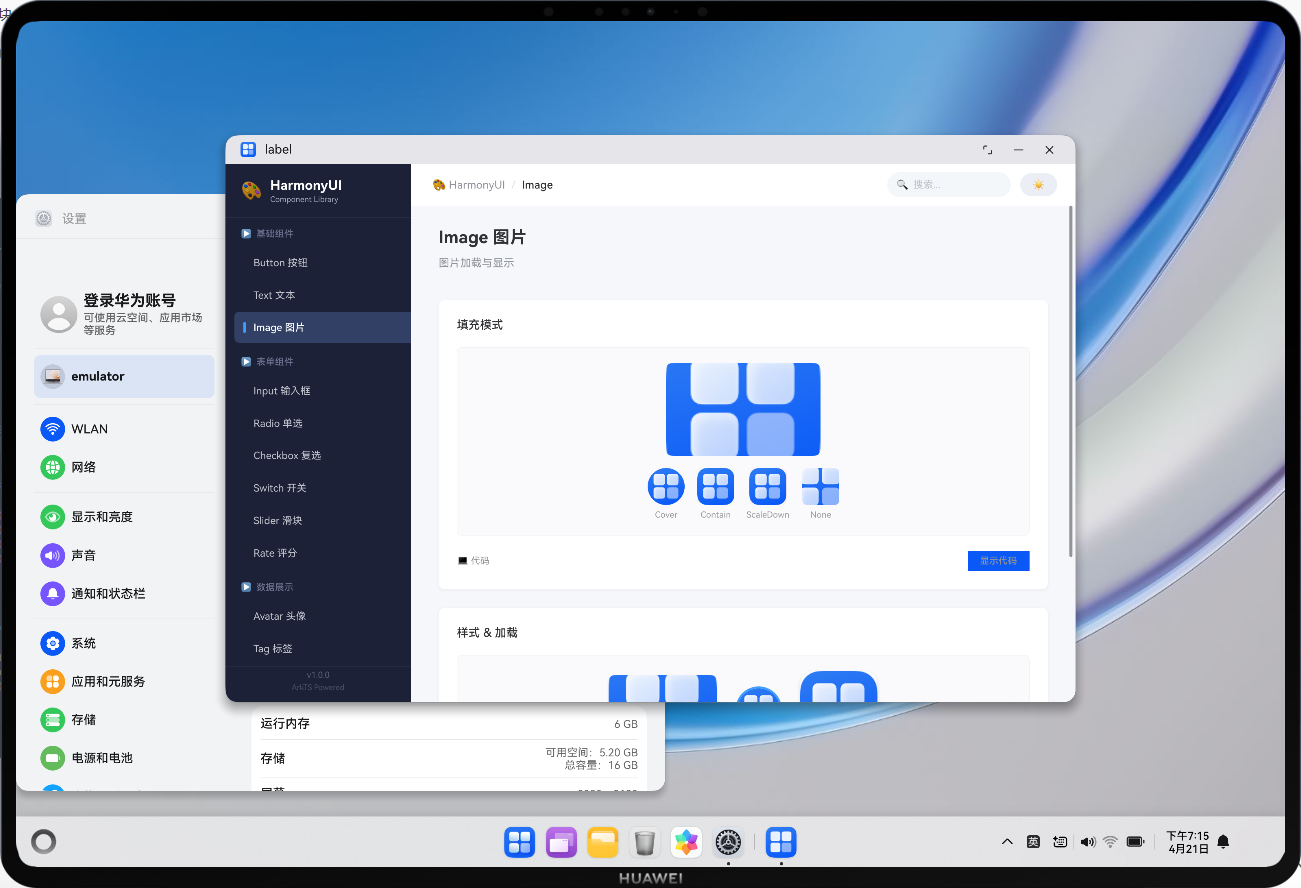Open the trash bin in dock
Screen dimensions: 1301x888
pyautogui.click(x=645, y=843)
